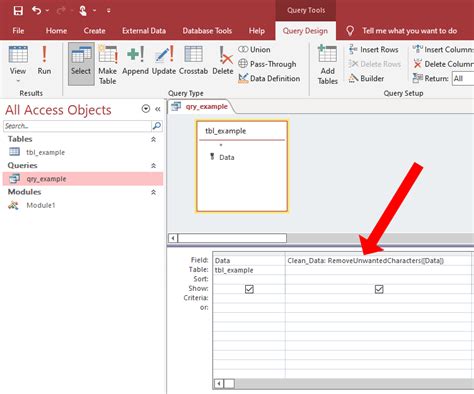Select tbl_example in the navigation pane
The image size is (474, 394).
click(x=83, y=152)
